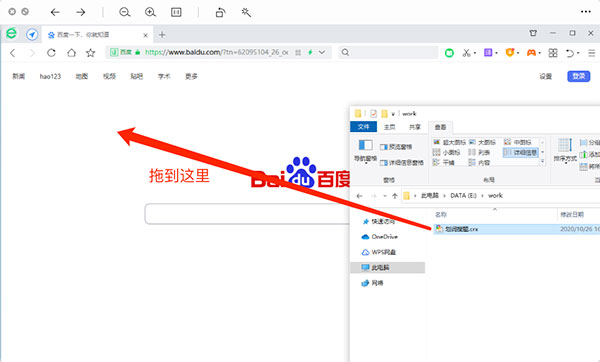The height and width of the screenshot is (362, 600).
Task: Choose 中图标 layout
Action: point(518,142)
